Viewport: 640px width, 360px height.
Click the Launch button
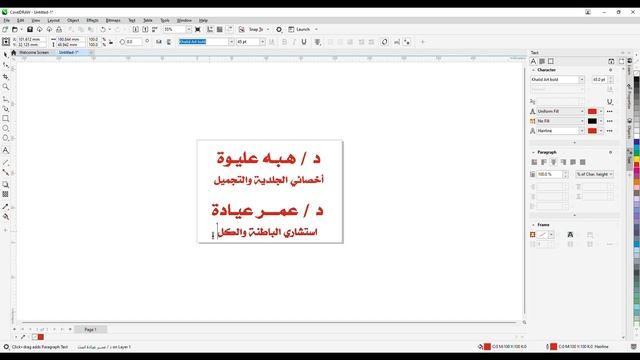click(x=299, y=29)
